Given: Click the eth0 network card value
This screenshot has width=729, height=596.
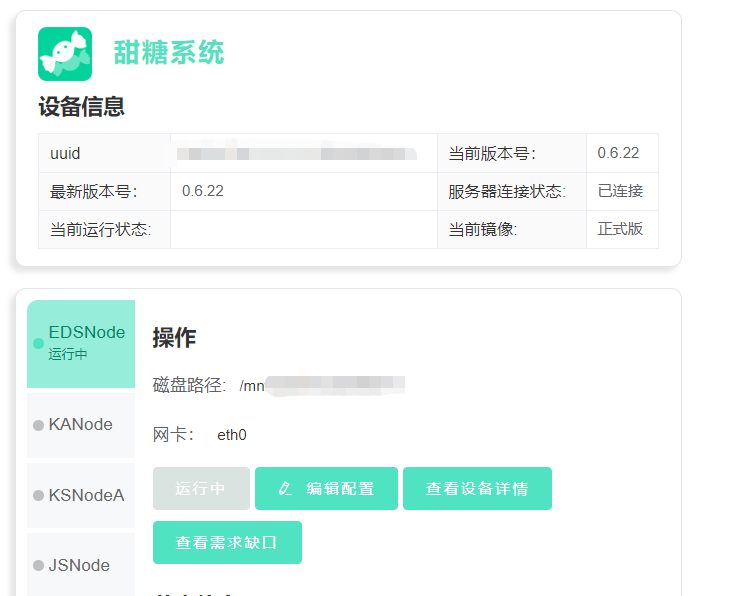Looking at the screenshot, I should [232, 435].
